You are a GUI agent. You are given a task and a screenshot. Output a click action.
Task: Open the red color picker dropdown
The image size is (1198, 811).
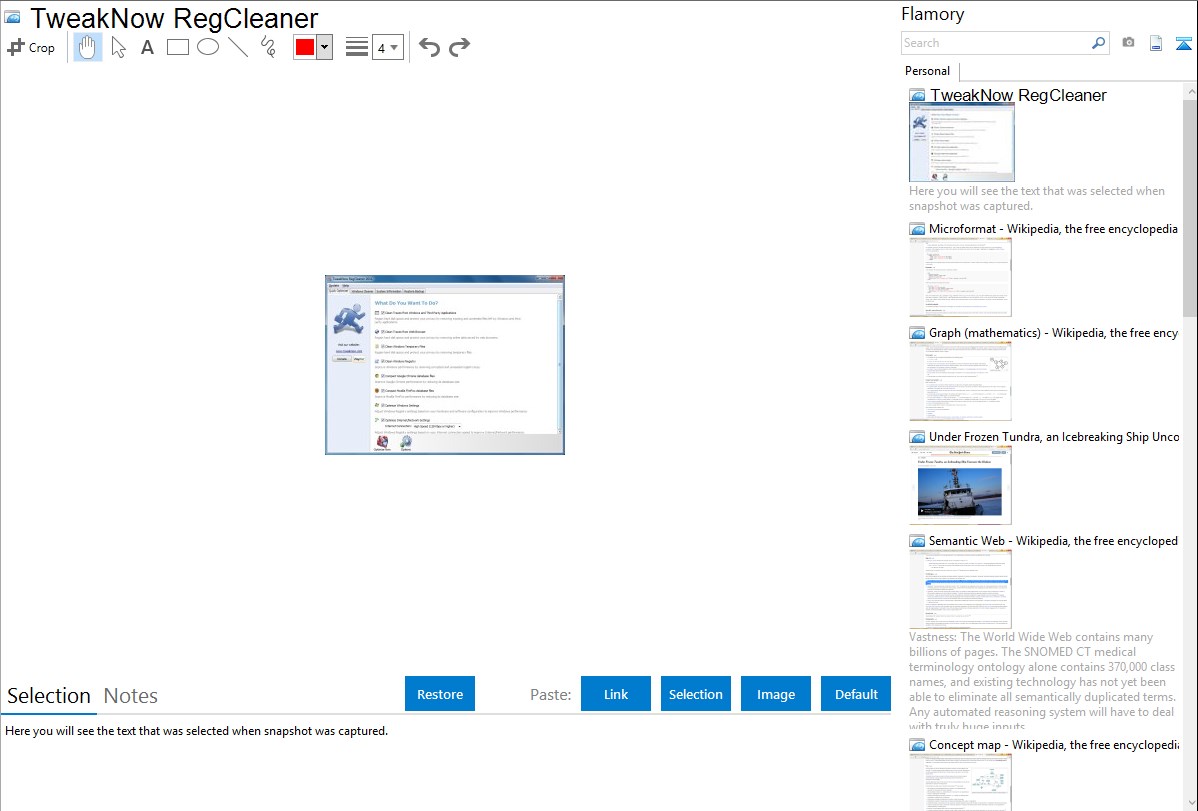point(324,47)
